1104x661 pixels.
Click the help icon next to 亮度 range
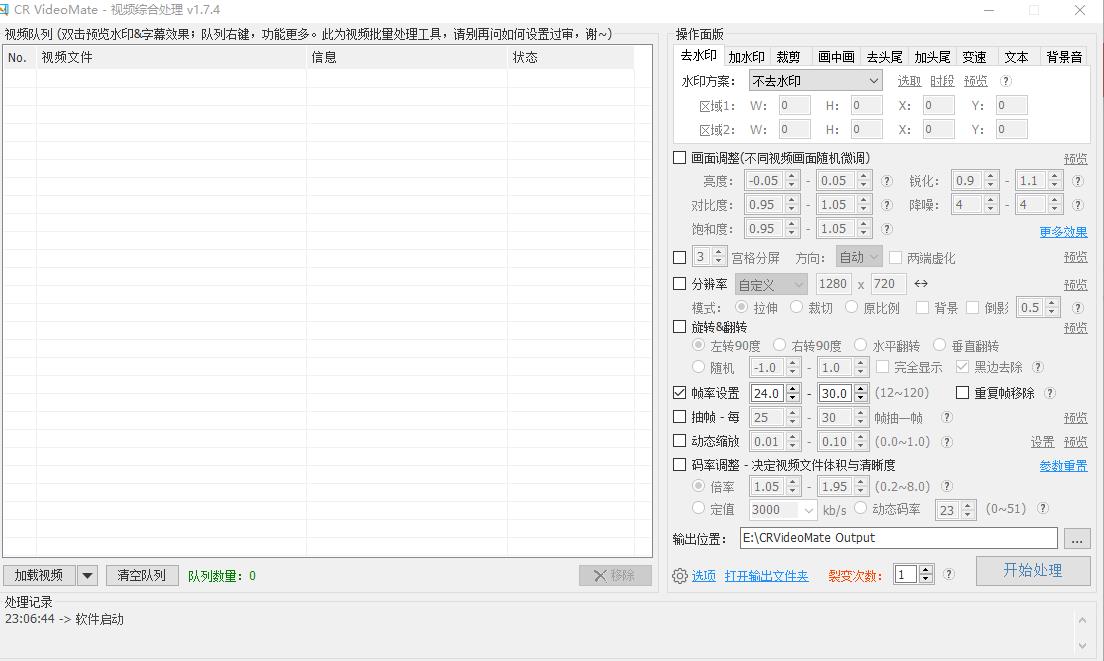(887, 181)
